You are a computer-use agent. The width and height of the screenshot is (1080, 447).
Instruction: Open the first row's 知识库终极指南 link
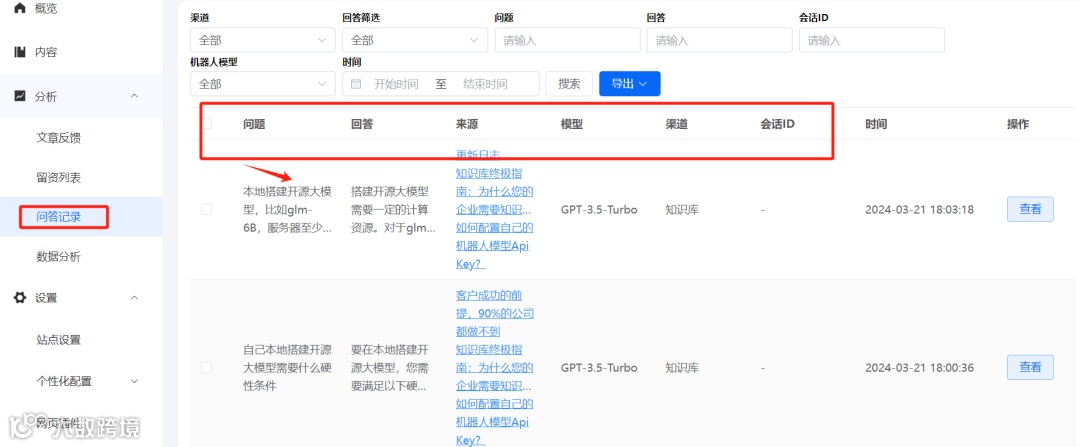[495, 191]
